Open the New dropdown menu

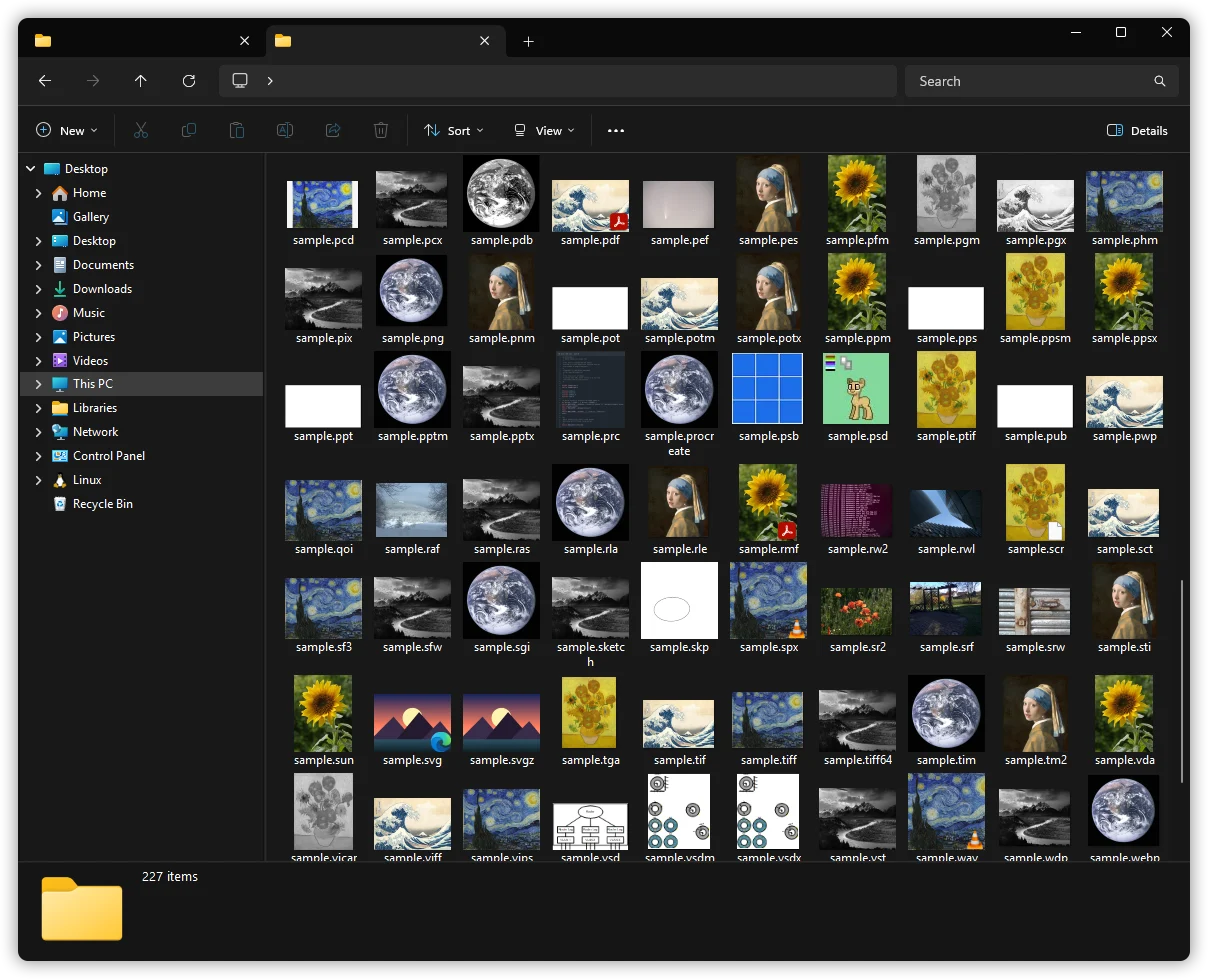point(67,131)
